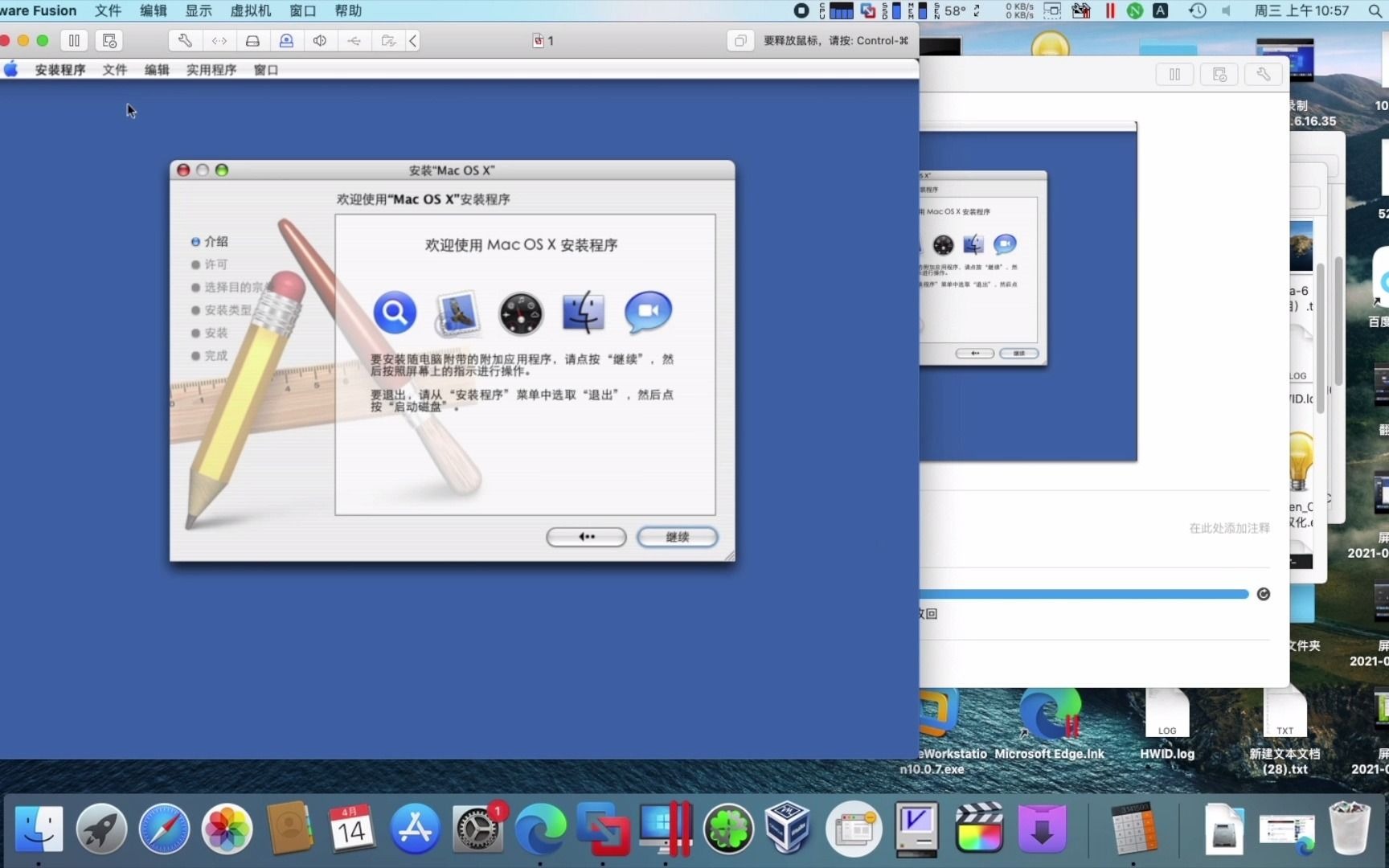
Task: Open virtual machine settings with the wrench icon
Action: [184, 40]
